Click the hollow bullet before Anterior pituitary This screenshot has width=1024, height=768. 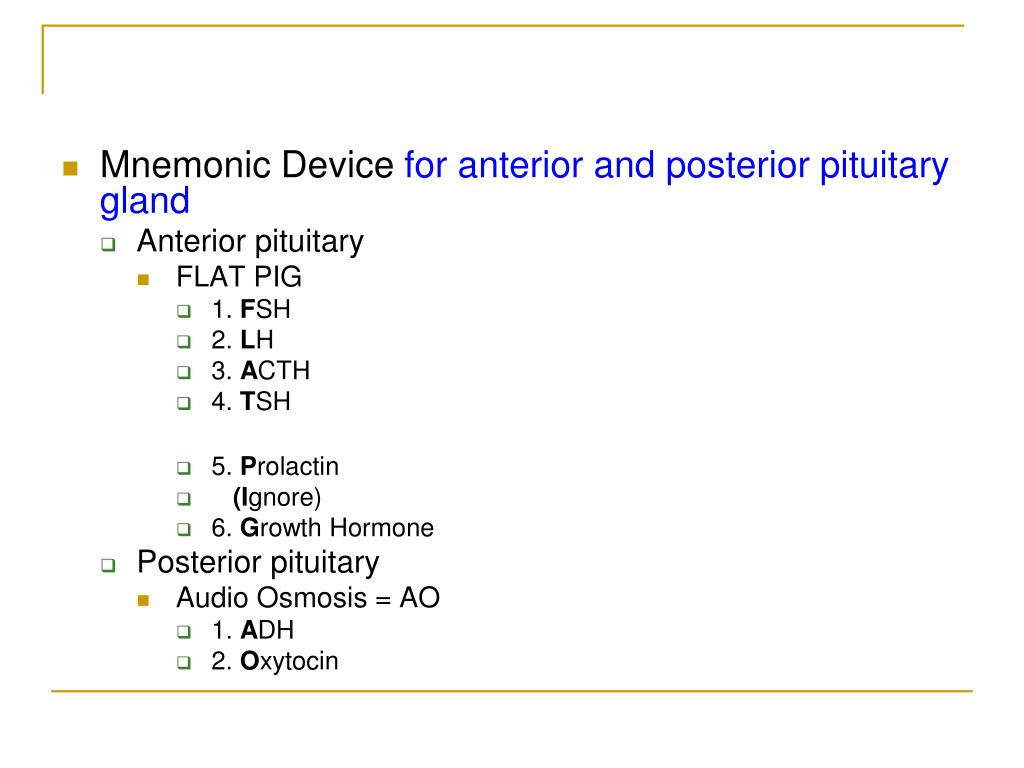click(x=108, y=245)
